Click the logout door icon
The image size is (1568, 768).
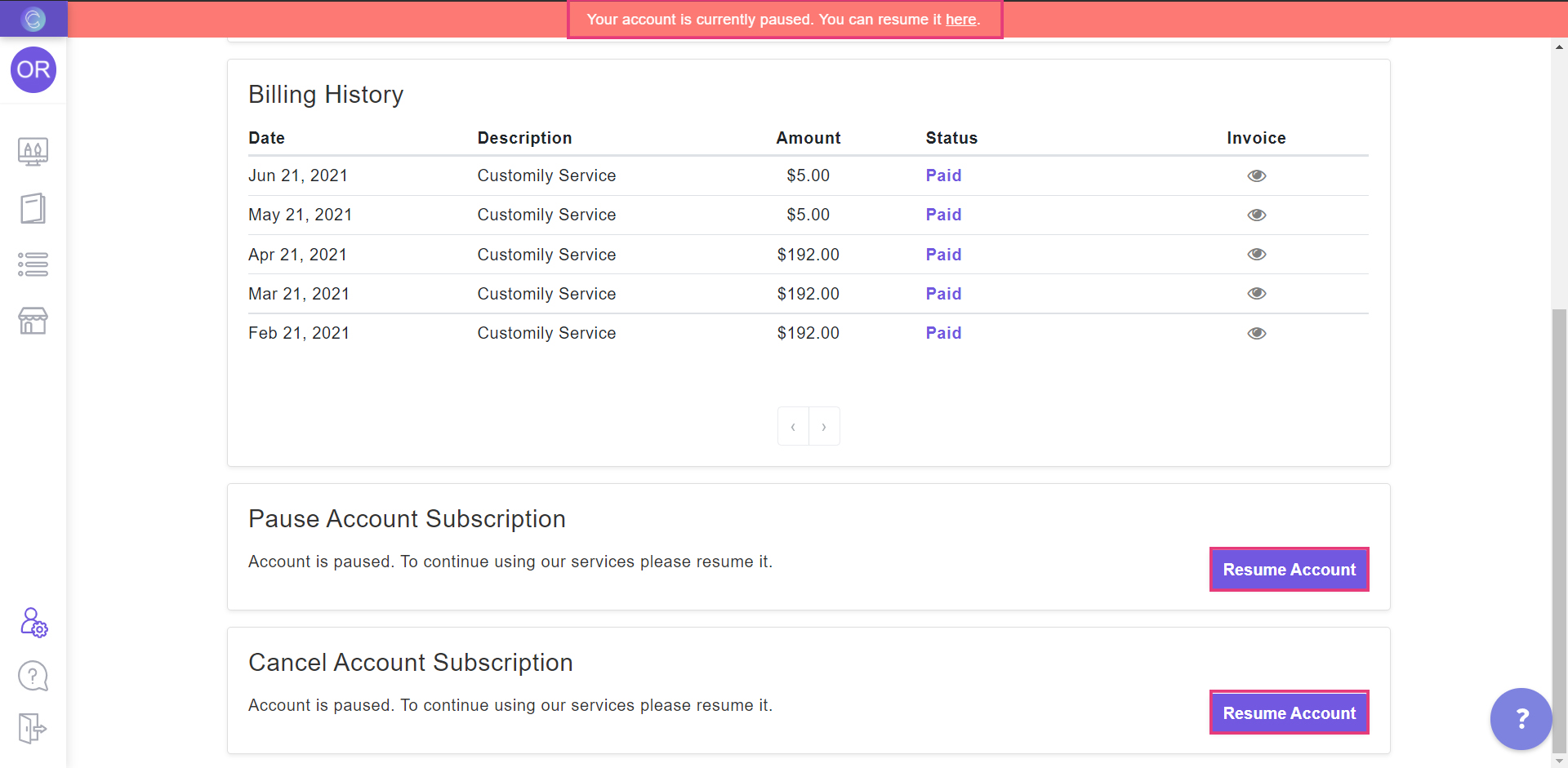coord(33,727)
